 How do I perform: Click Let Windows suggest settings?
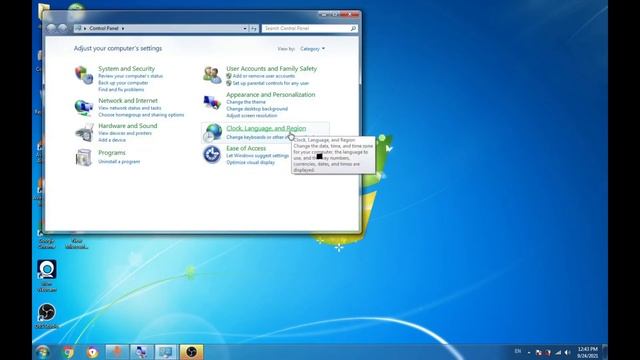(x=257, y=156)
